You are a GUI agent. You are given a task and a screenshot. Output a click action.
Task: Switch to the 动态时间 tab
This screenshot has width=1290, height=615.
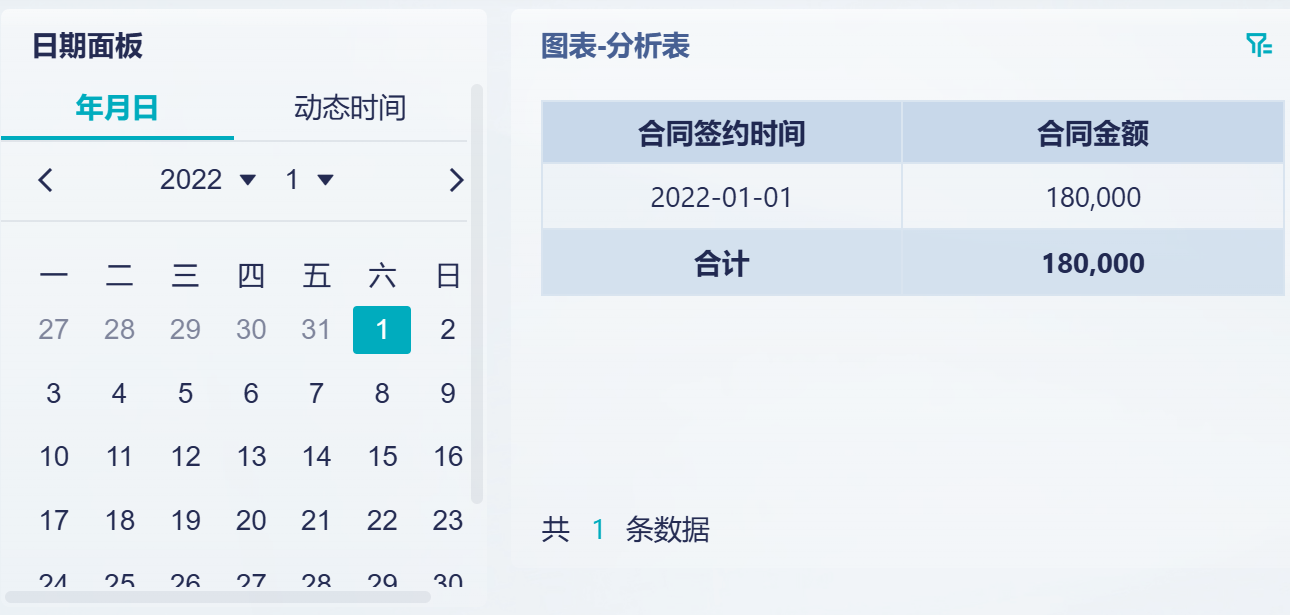[350, 108]
